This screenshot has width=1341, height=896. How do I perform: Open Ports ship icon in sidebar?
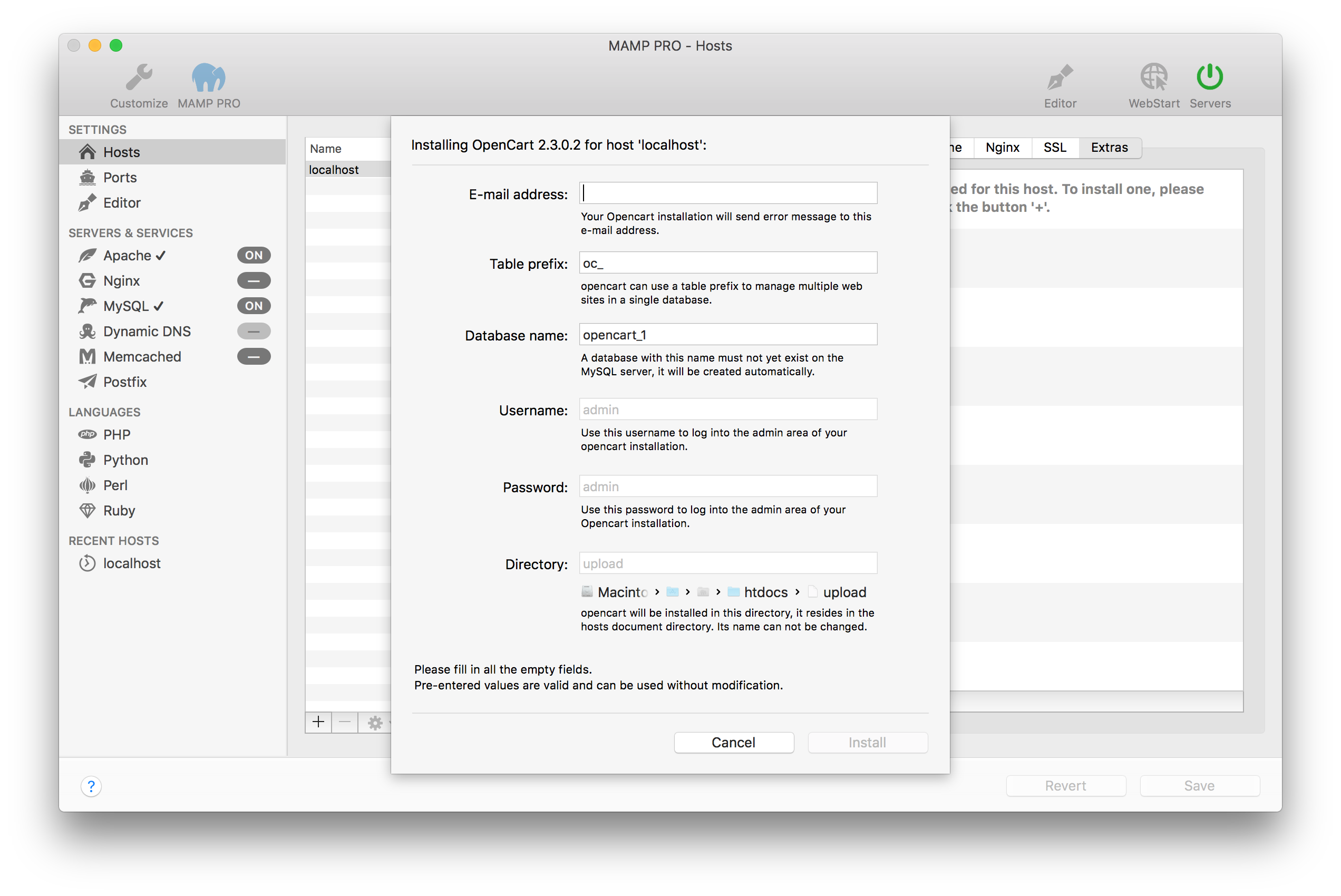pyautogui.click(x=88, y=177)
